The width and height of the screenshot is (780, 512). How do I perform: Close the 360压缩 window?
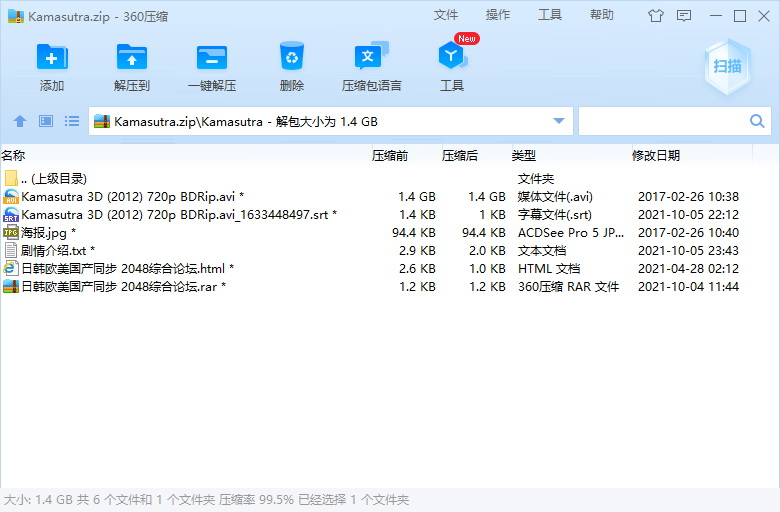click(x=764, y=16)
